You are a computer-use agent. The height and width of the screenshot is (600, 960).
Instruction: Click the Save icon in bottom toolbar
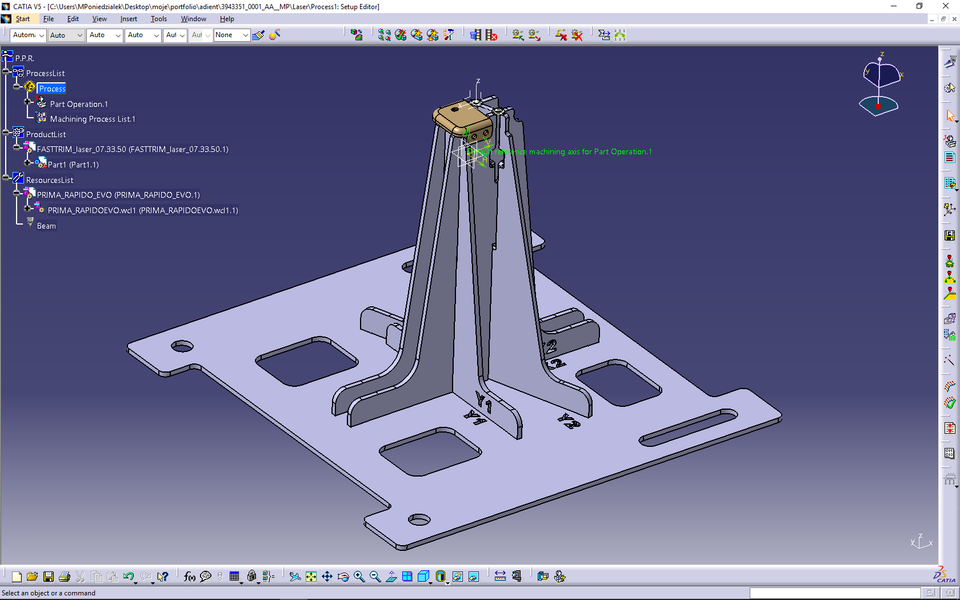coord(48,577)
